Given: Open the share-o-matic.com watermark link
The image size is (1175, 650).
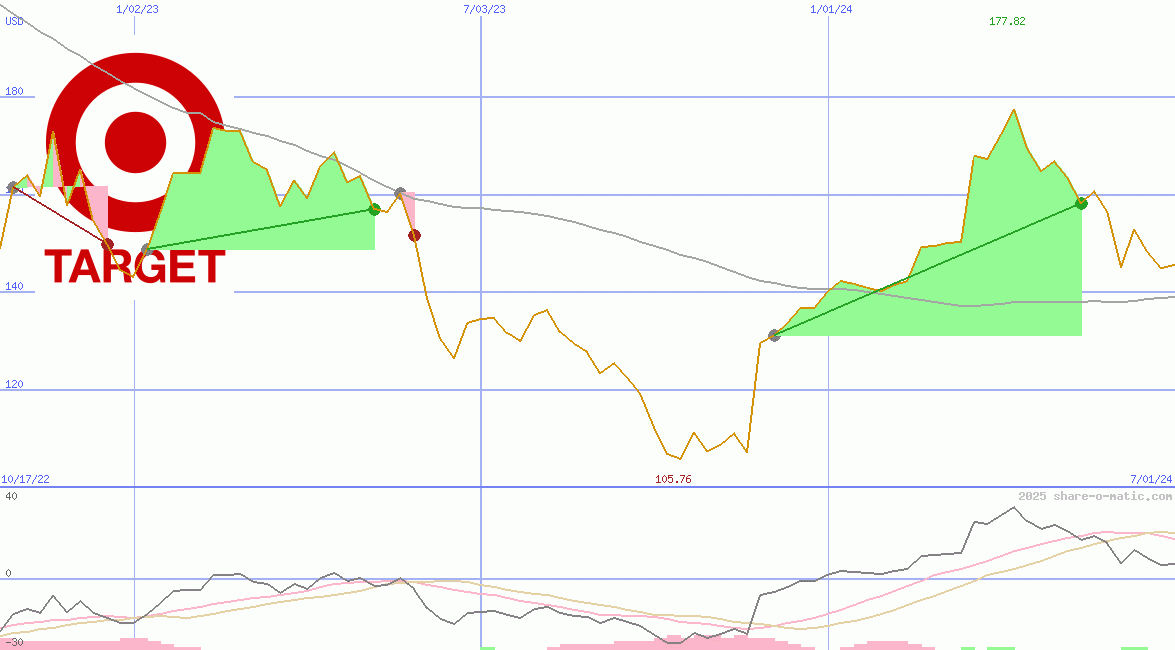Looking at the screenshot, I should (x=1095, y=496).
